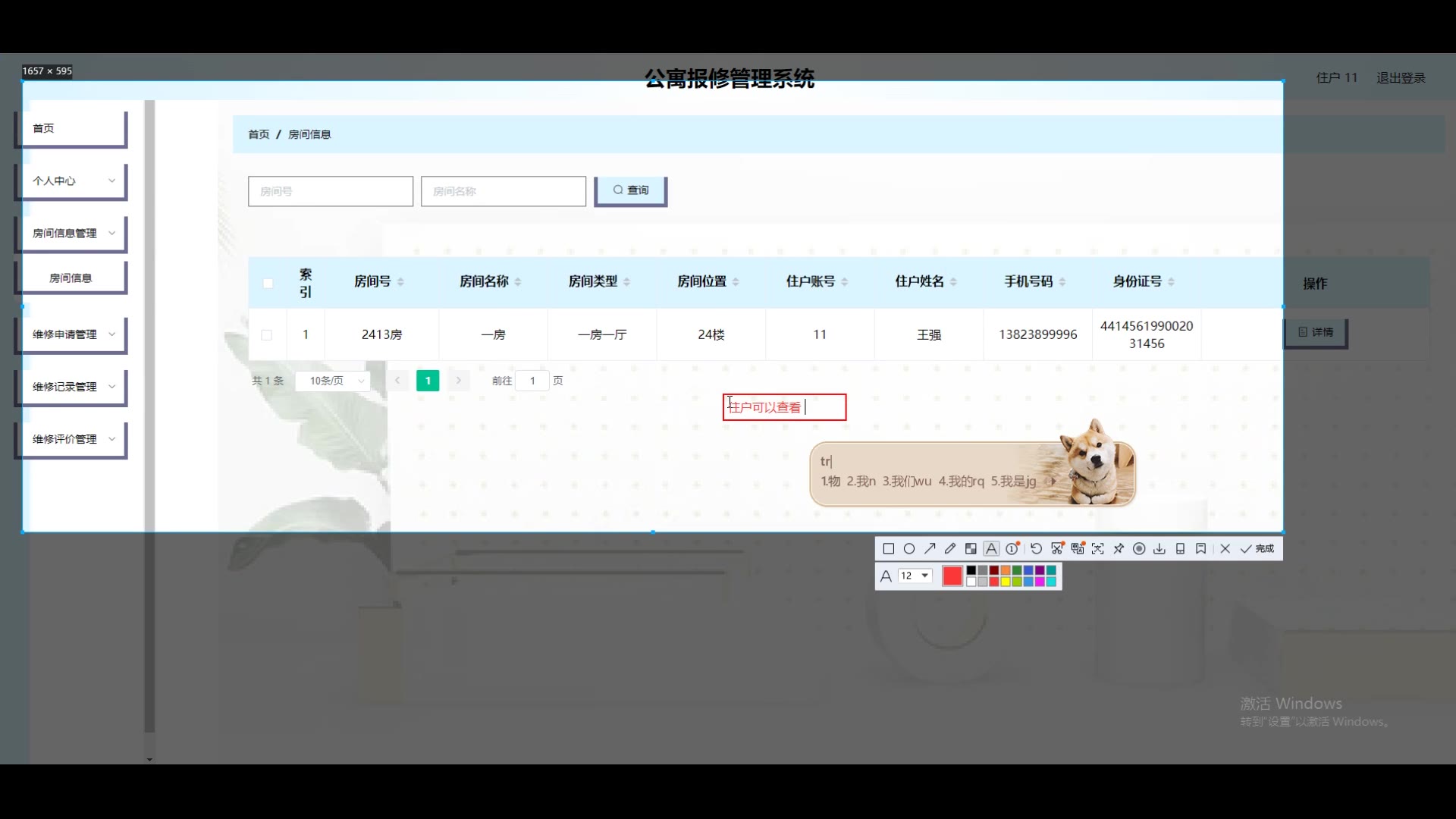1456x819 pixels.
Task: Undo the last annotation
Action: coord(1036,549)
